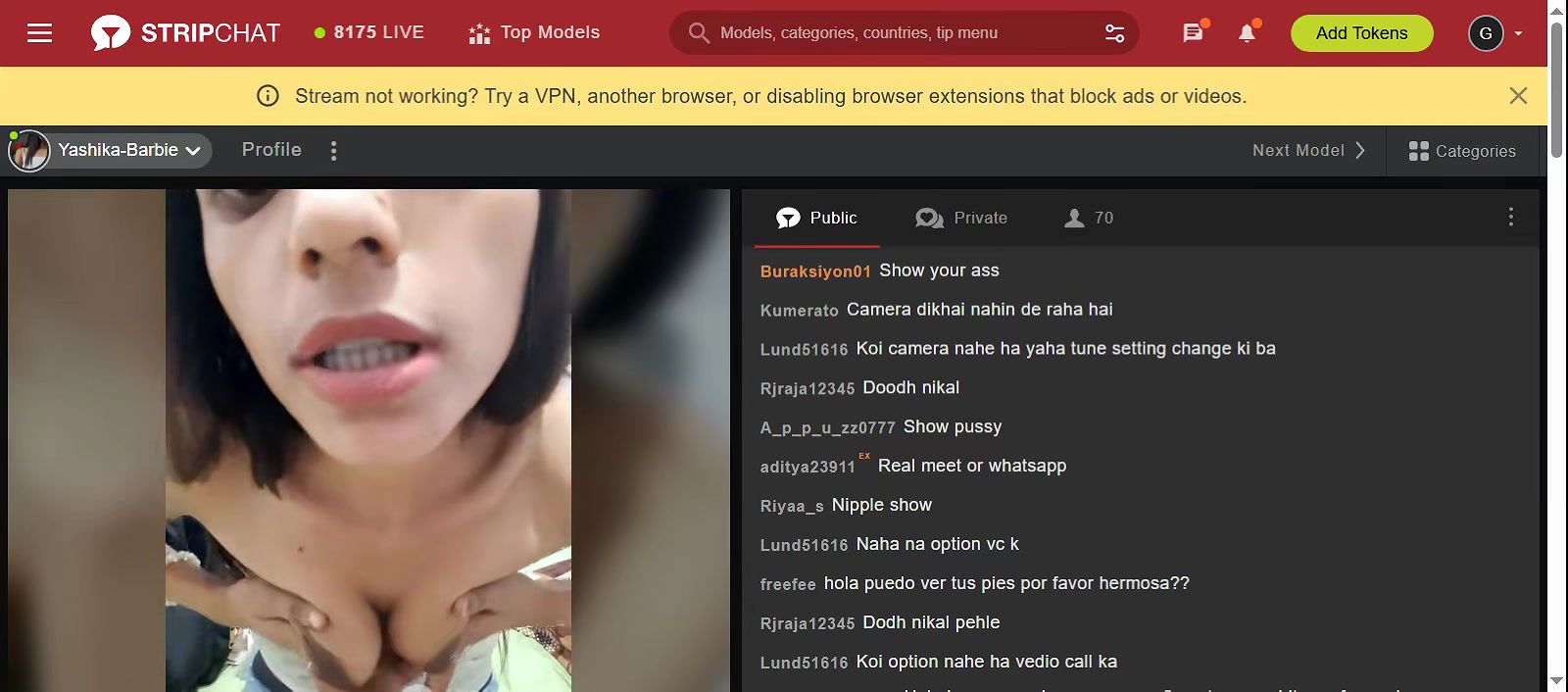Image resolution: width=1568 pixels, height=692 pixels.
Task: Switch to the Private chat tab
Action: pos(961,218)
